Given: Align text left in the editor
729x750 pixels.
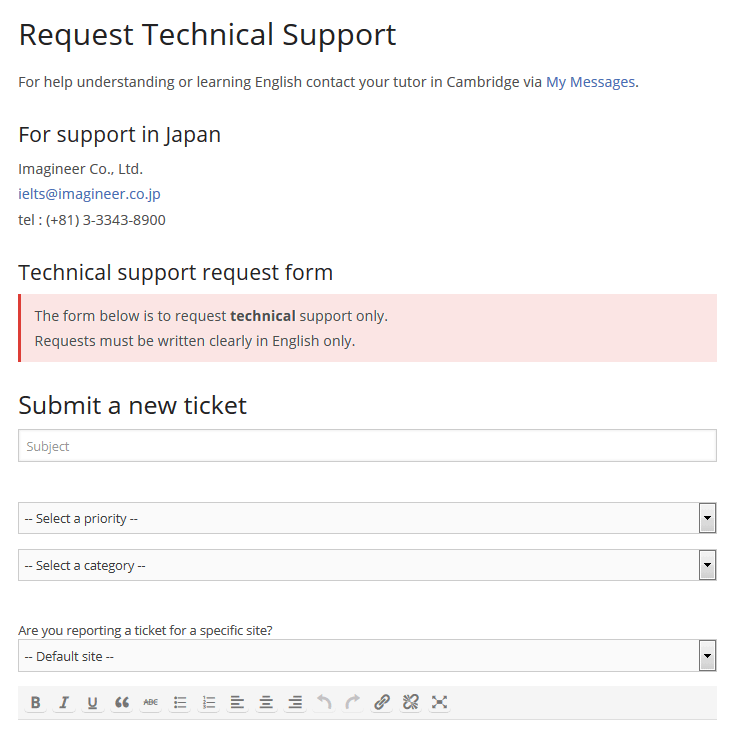Looking at the screenshot, I should 237,703.
